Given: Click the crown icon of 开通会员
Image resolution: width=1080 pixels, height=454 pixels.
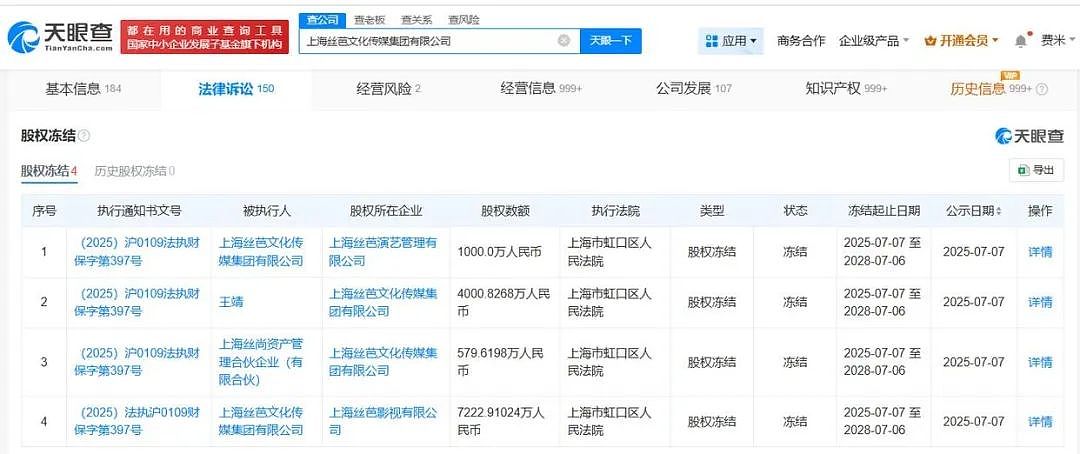Looking at the screenshot, I should [931, 41].
